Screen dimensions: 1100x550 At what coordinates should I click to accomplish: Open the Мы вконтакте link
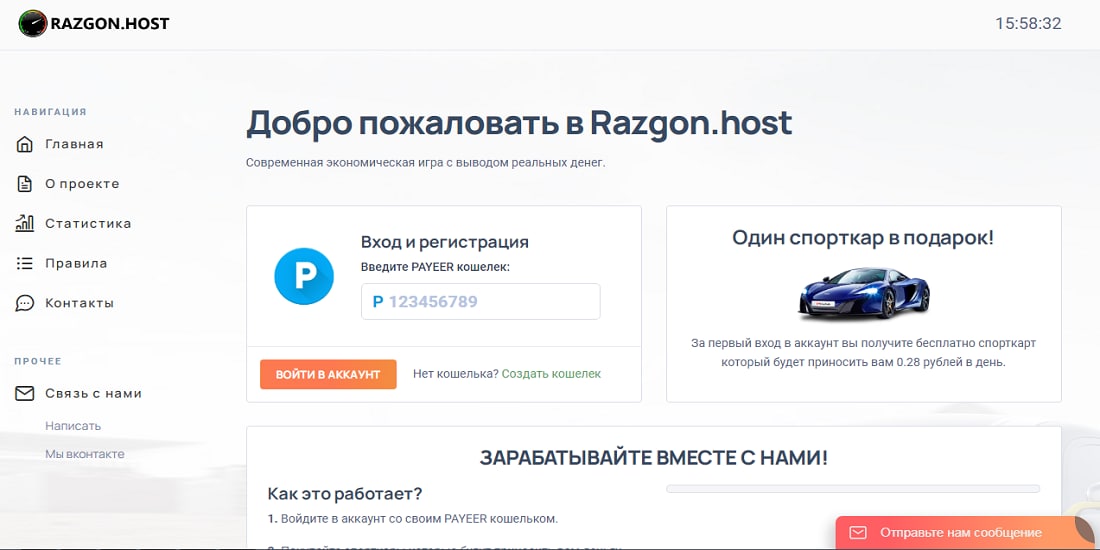(85, 454)
